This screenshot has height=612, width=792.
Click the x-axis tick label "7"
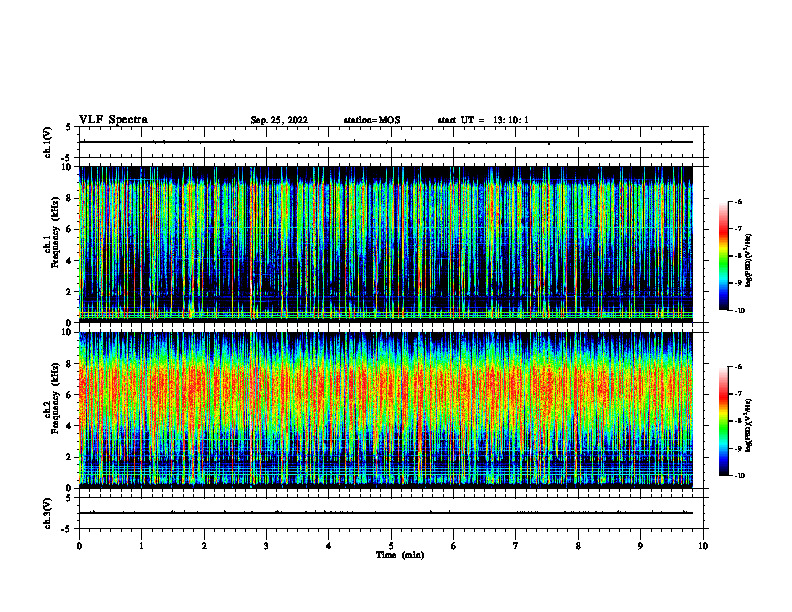point(516,546)
